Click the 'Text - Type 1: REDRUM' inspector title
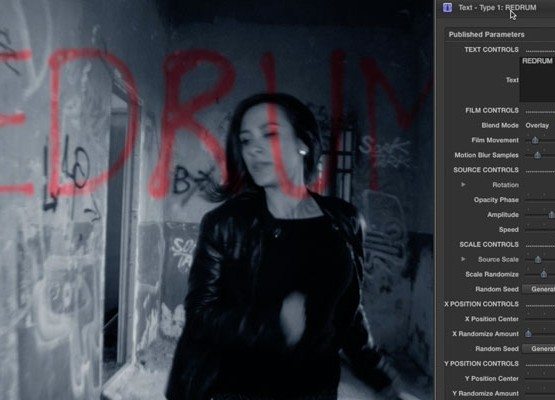The height and width of the screenshot is (400, 555). pos(497,7)
